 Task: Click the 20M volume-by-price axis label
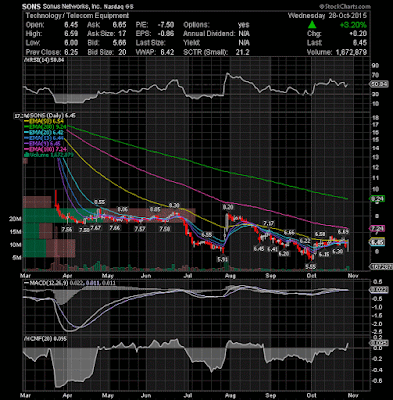(x=15, y=219)
